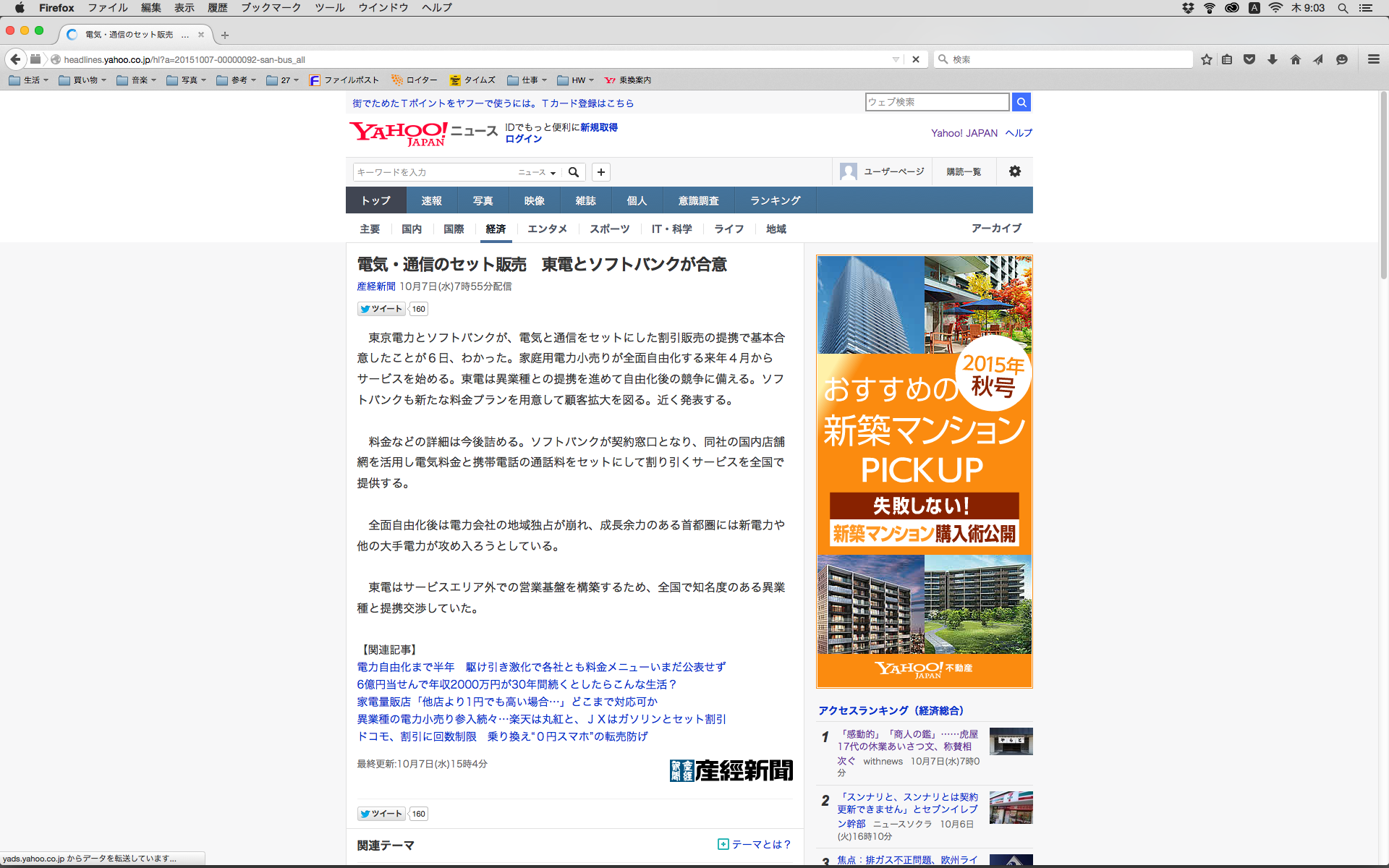Open the downloads arrow icon
This screenshot has height=868, width=1389.
(1273, 59)
